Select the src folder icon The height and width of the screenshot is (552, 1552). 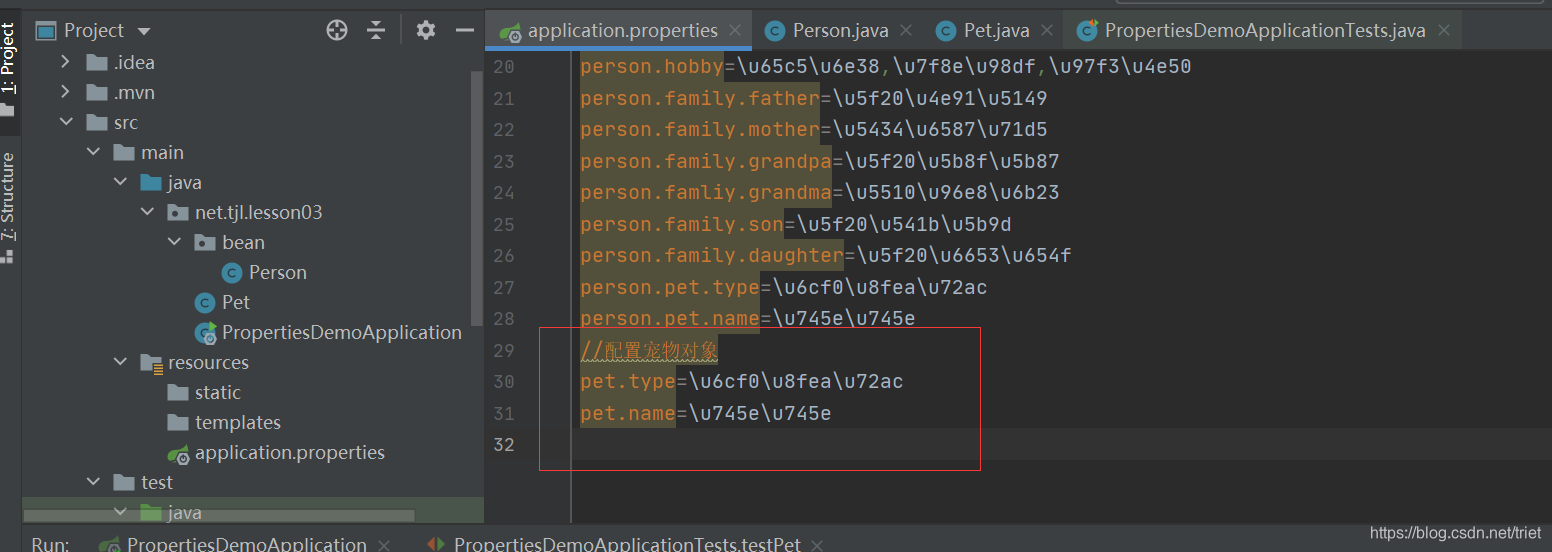97,122
